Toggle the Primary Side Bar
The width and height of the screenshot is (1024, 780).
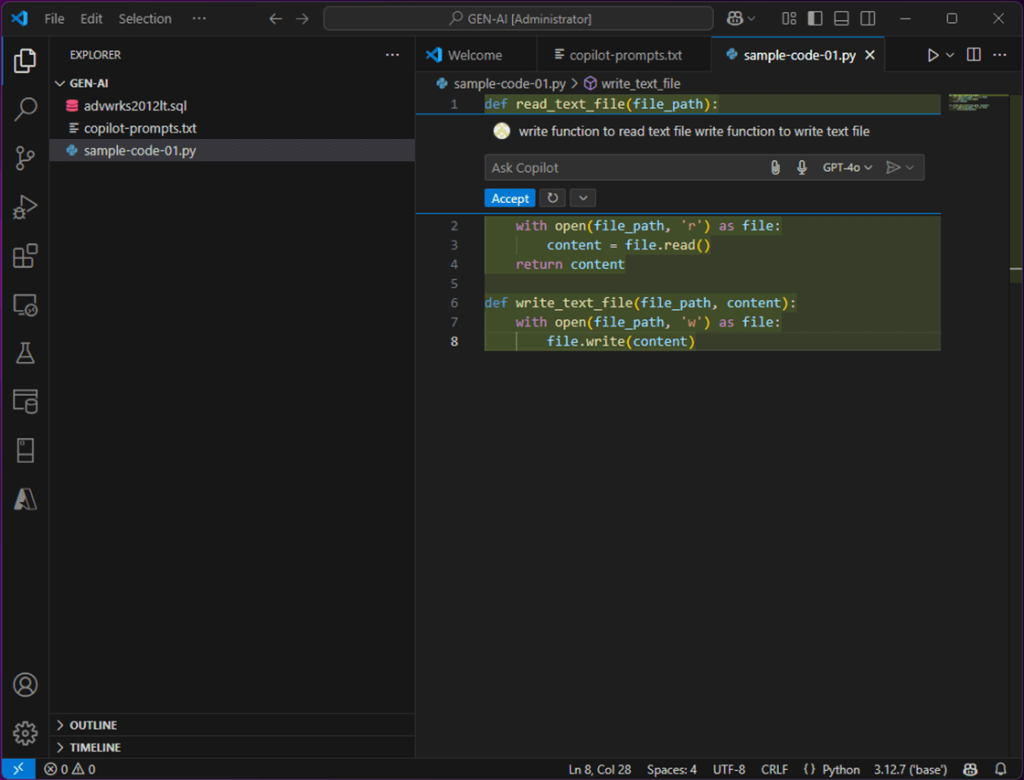point(813,18)
